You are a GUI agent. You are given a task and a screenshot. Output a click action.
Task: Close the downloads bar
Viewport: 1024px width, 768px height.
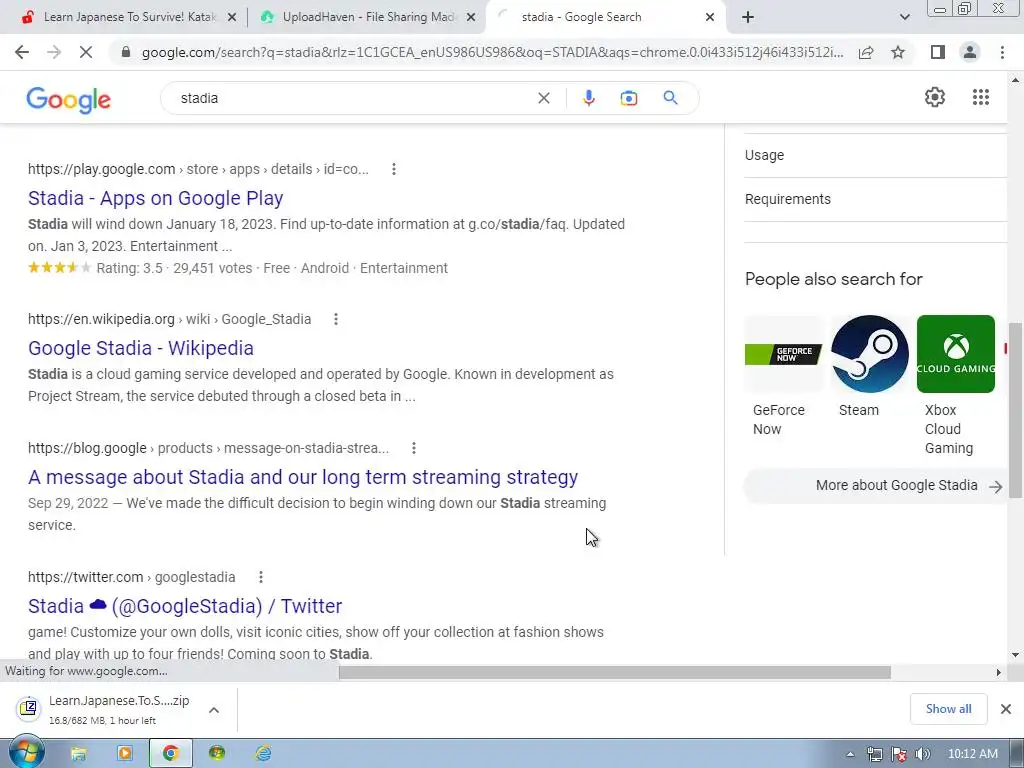click(1006, 709)
